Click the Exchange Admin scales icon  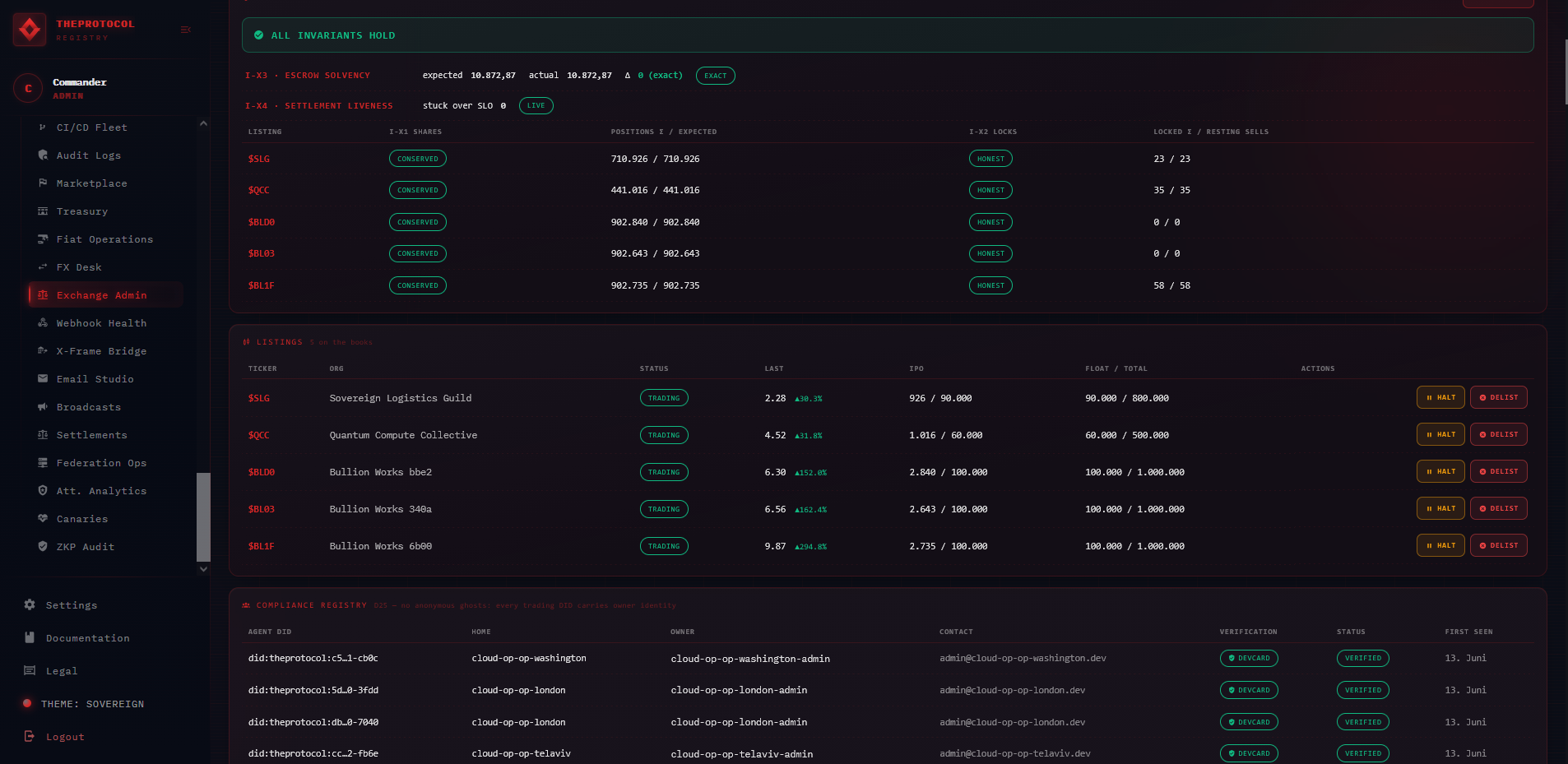43,295
